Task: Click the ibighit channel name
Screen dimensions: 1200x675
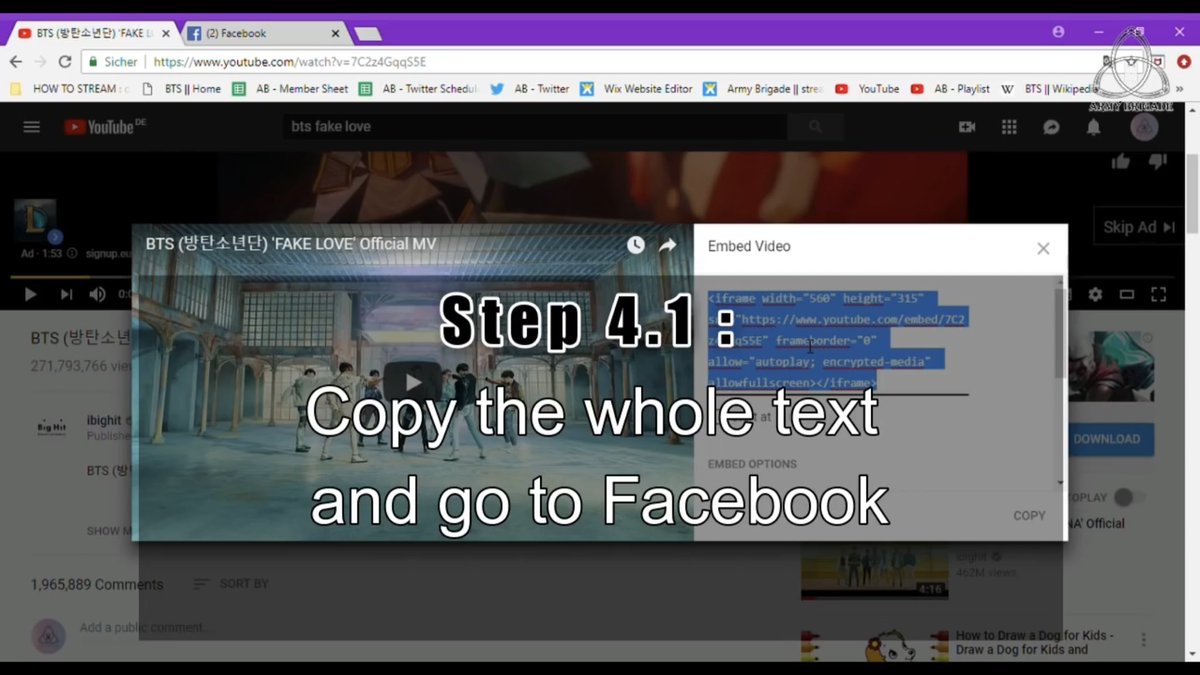Action: (x=104, y=421)
